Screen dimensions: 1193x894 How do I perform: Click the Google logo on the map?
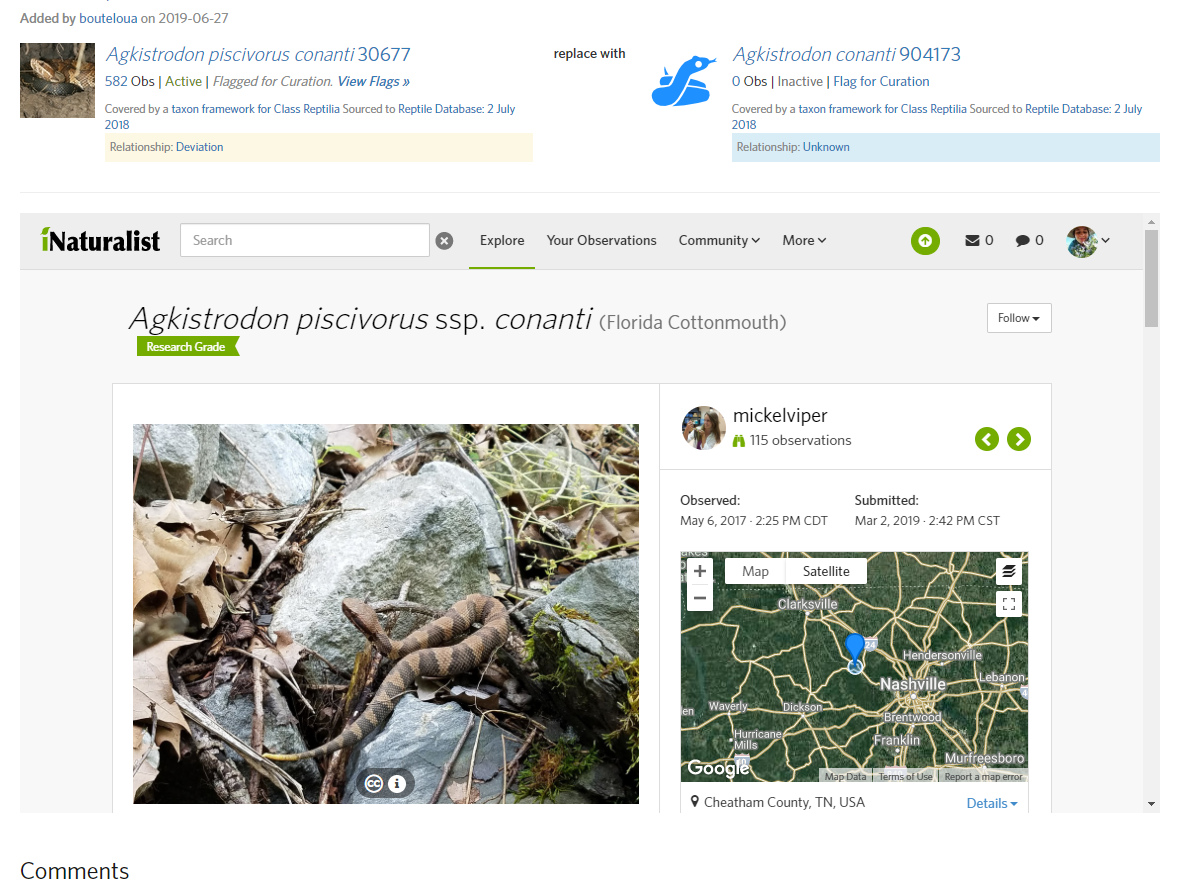pyautogui.click(x=718, y=768)
